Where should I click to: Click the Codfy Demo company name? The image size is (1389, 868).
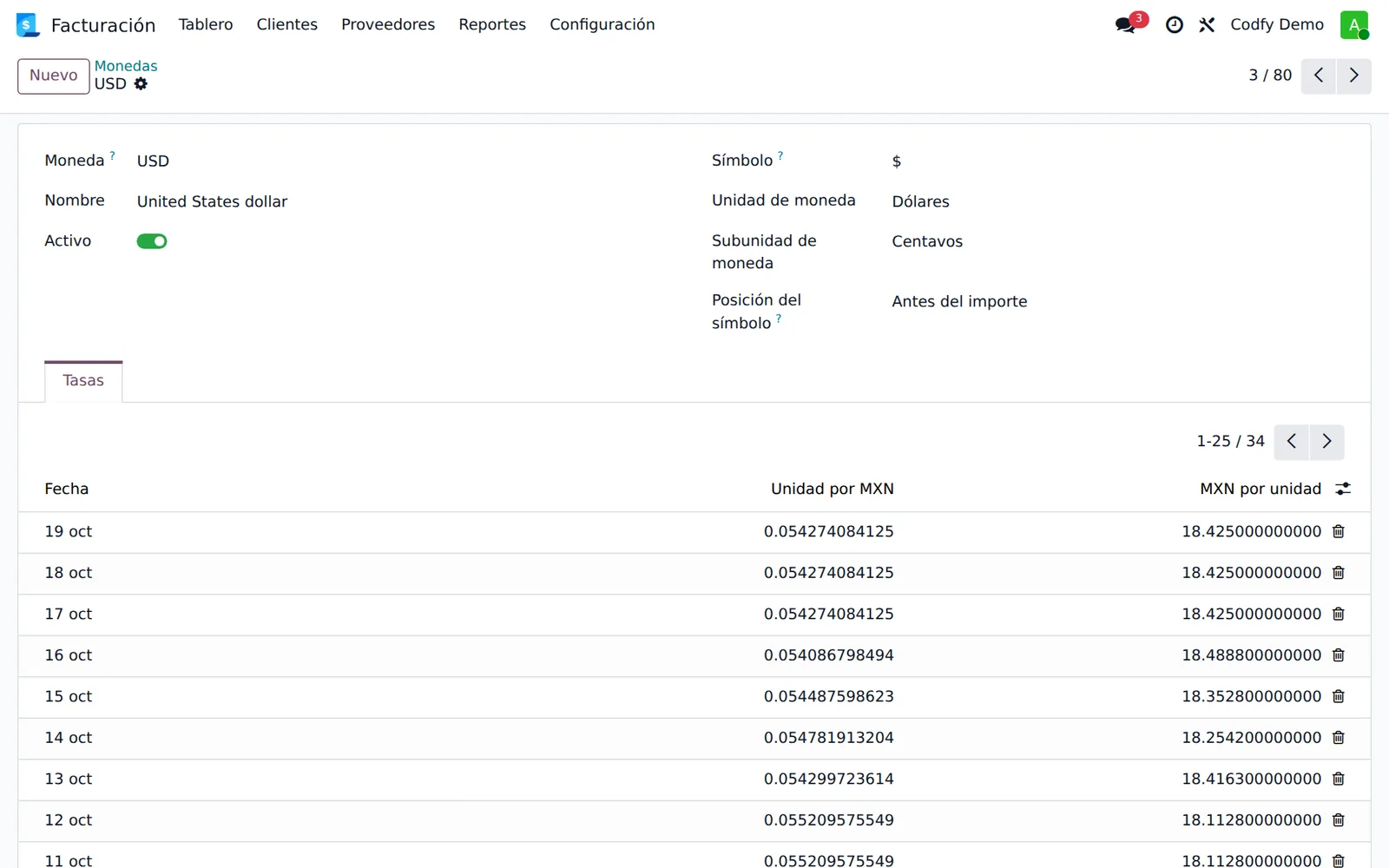pos(1277,24)
